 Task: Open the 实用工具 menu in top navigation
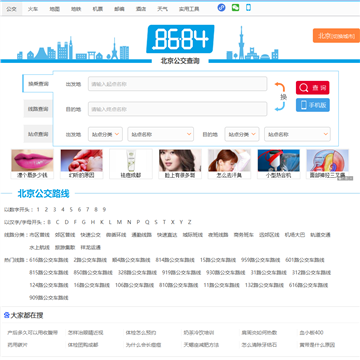189,9
